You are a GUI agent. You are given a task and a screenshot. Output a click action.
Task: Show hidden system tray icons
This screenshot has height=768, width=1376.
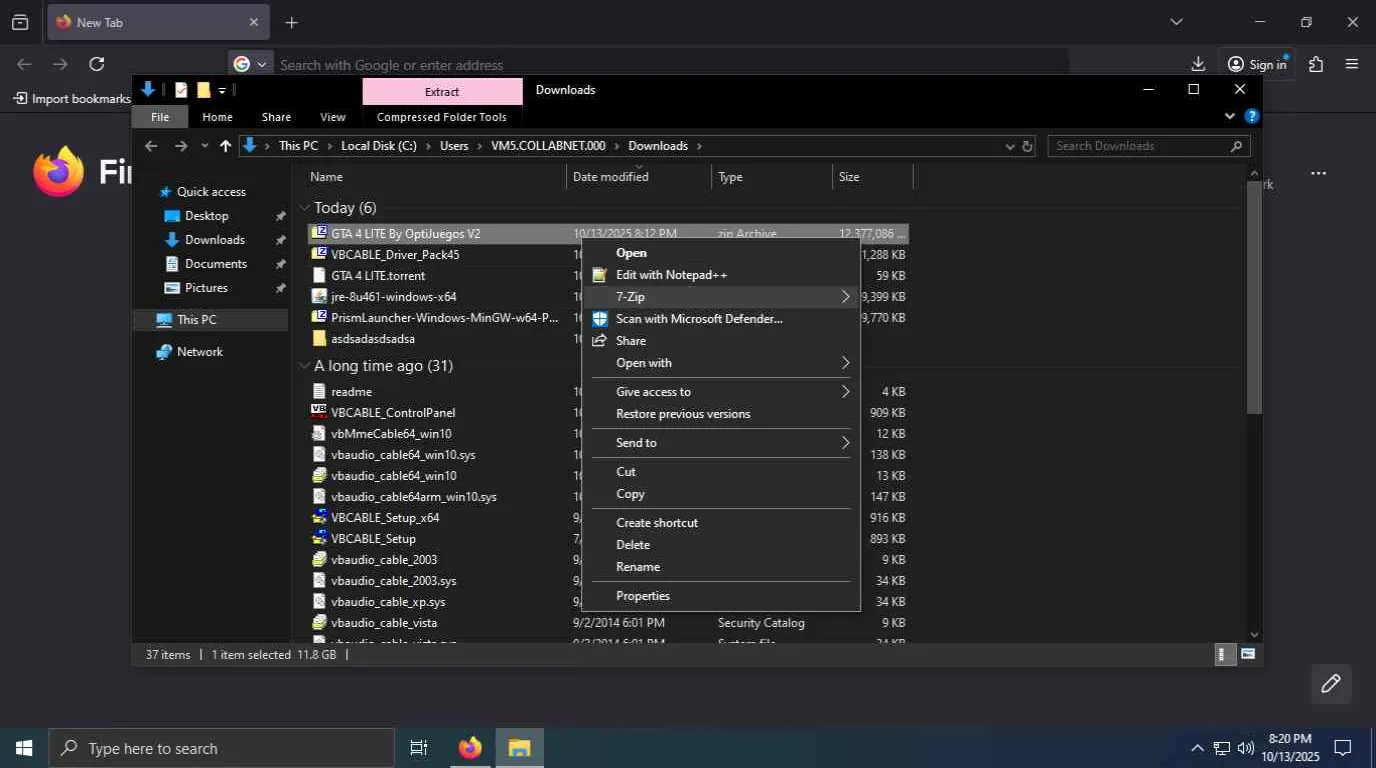coord(1197,748)
